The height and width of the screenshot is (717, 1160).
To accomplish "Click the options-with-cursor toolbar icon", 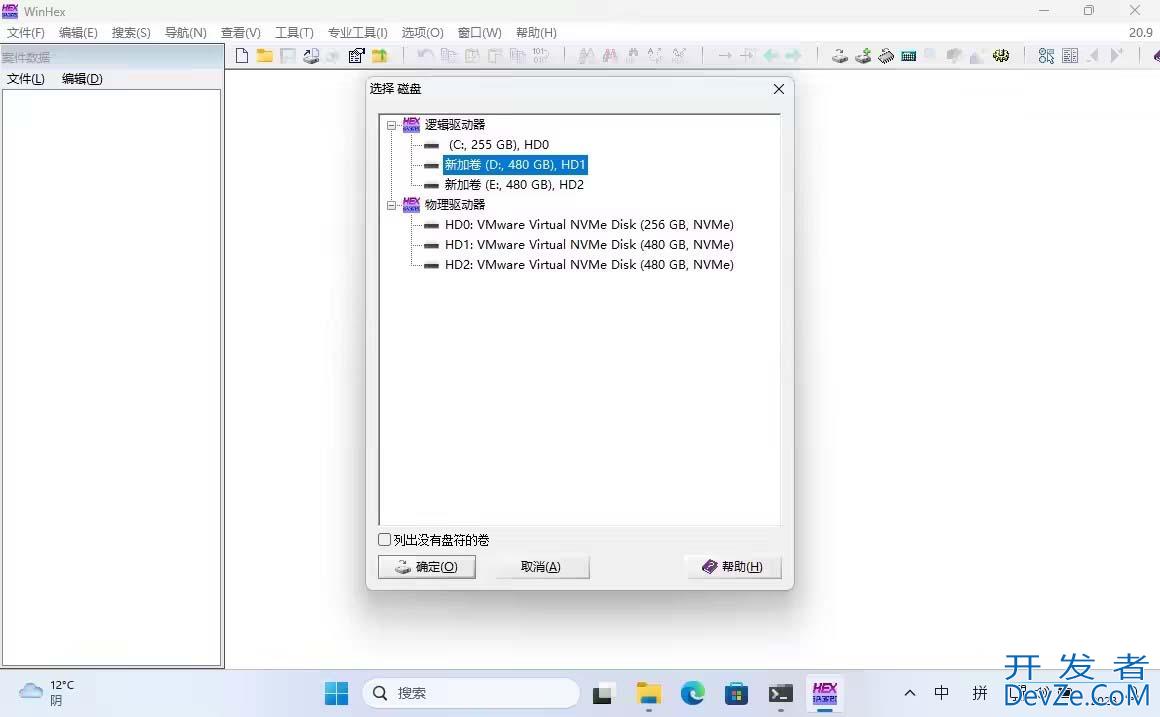I will [1046, 55].
